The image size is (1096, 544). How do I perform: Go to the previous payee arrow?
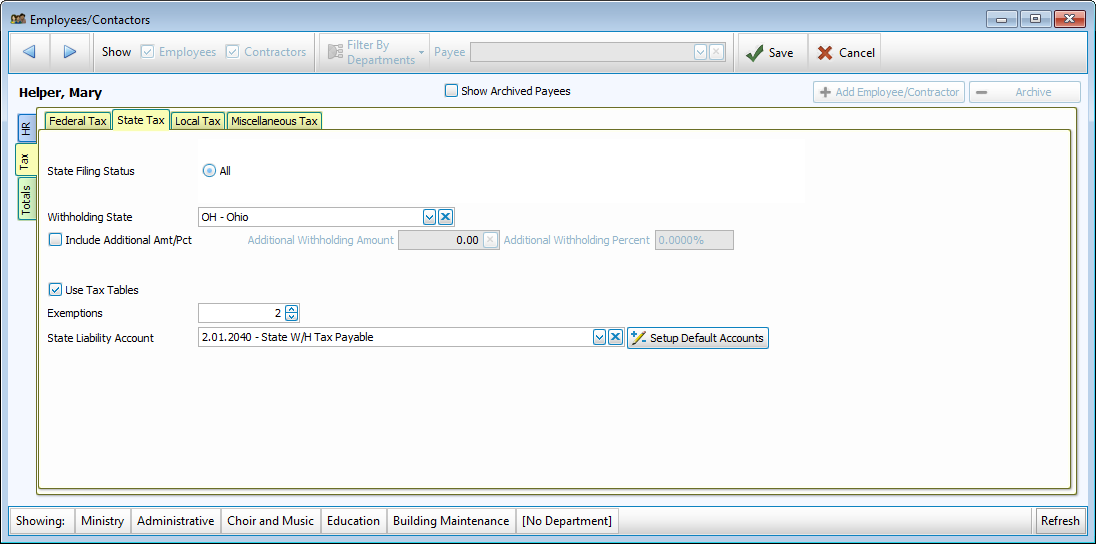click(29, 52)
